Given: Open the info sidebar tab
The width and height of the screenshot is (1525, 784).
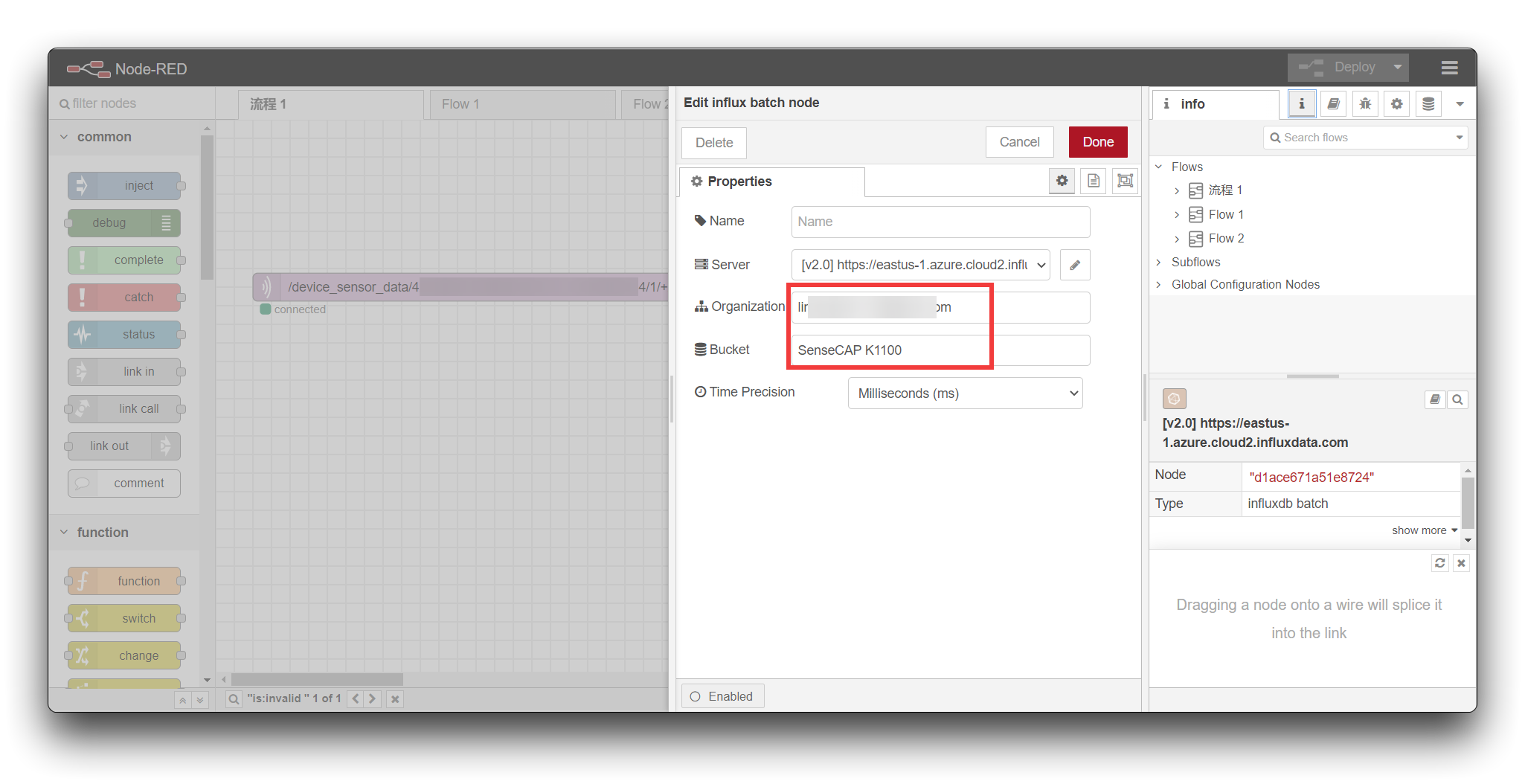Looking at the screenshot, I should (1216, 104).
